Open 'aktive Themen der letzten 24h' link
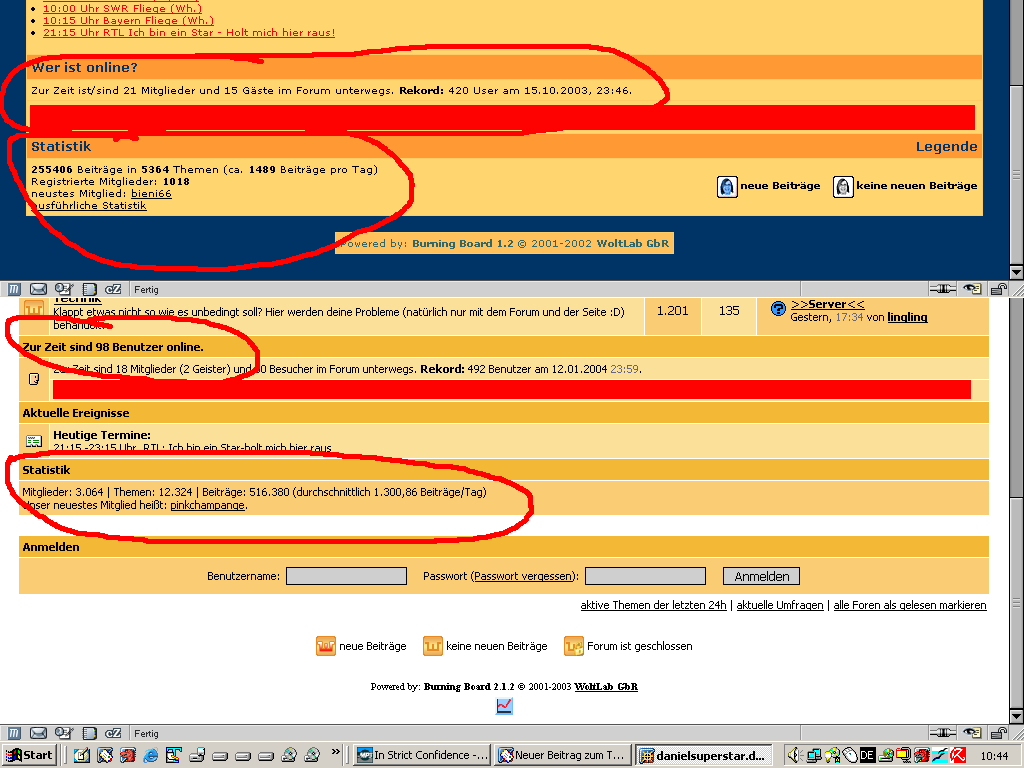 (653, 605)
